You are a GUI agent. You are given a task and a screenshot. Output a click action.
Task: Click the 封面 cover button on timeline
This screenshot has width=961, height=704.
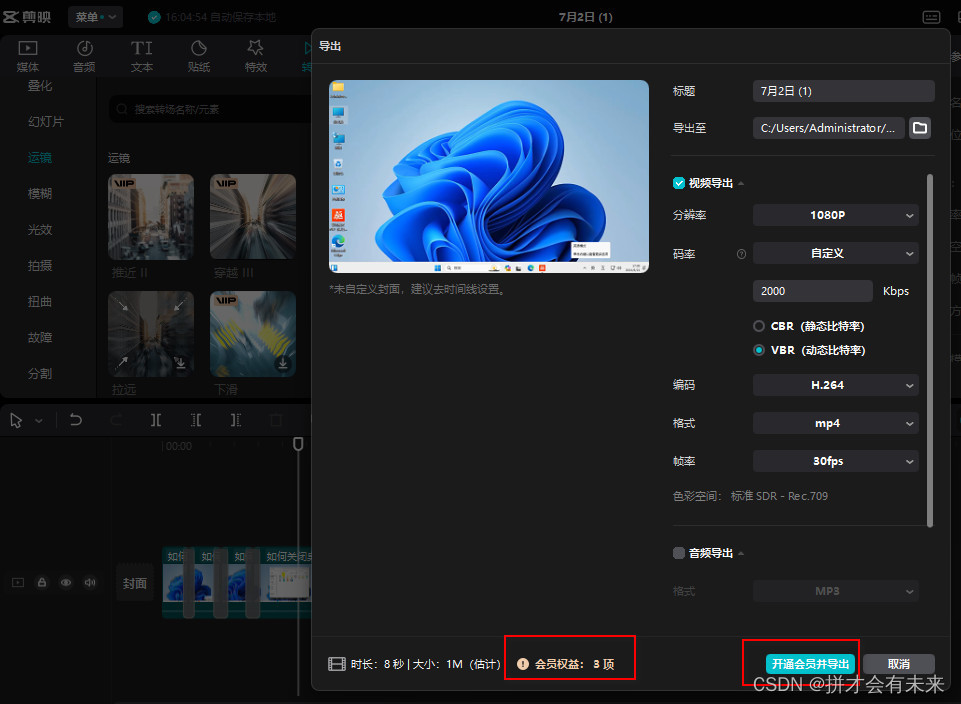[x=135, y=583]
